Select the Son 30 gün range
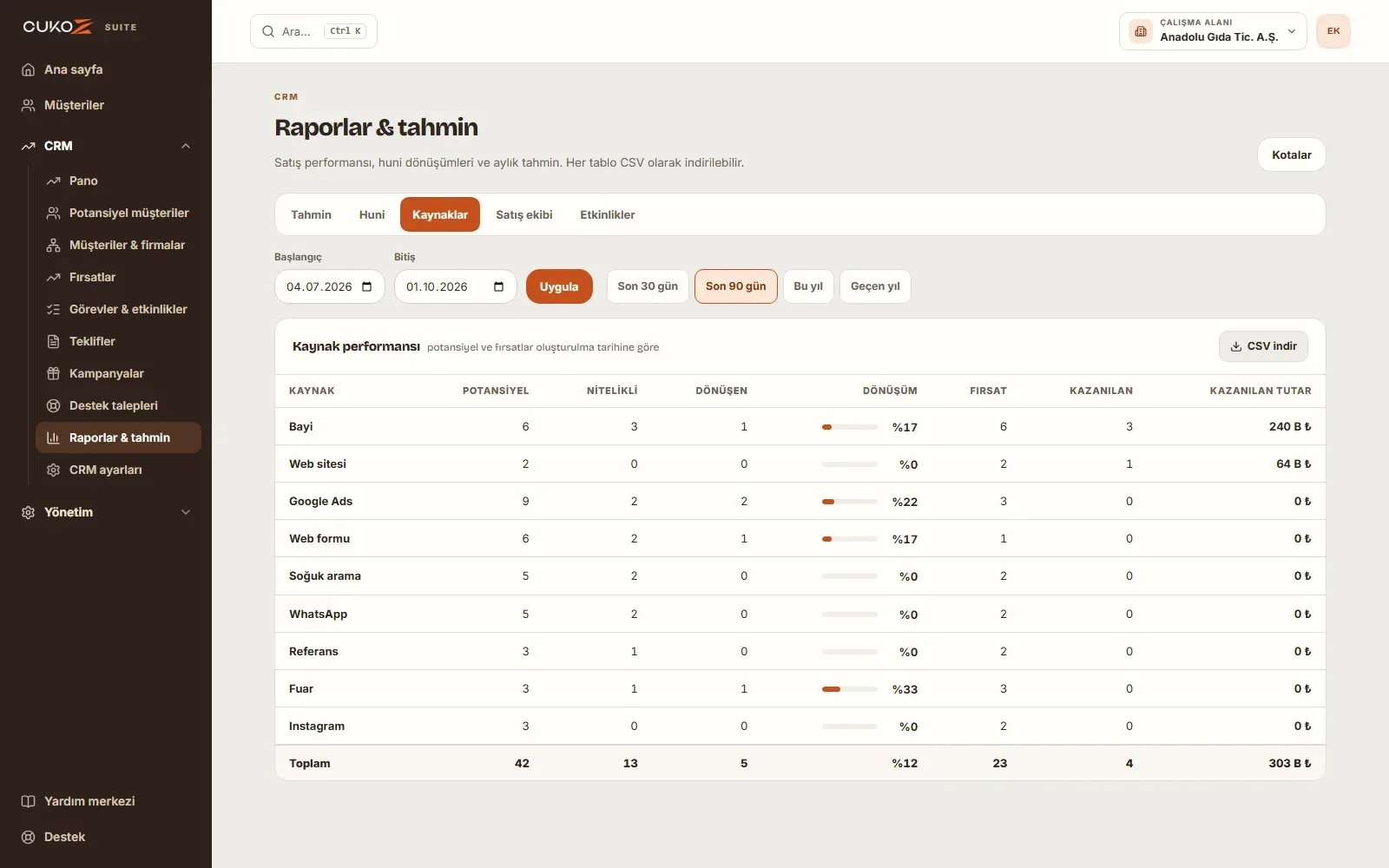Image resolution: width=1389 pixels, height=868 pixels. pos(648,286)
